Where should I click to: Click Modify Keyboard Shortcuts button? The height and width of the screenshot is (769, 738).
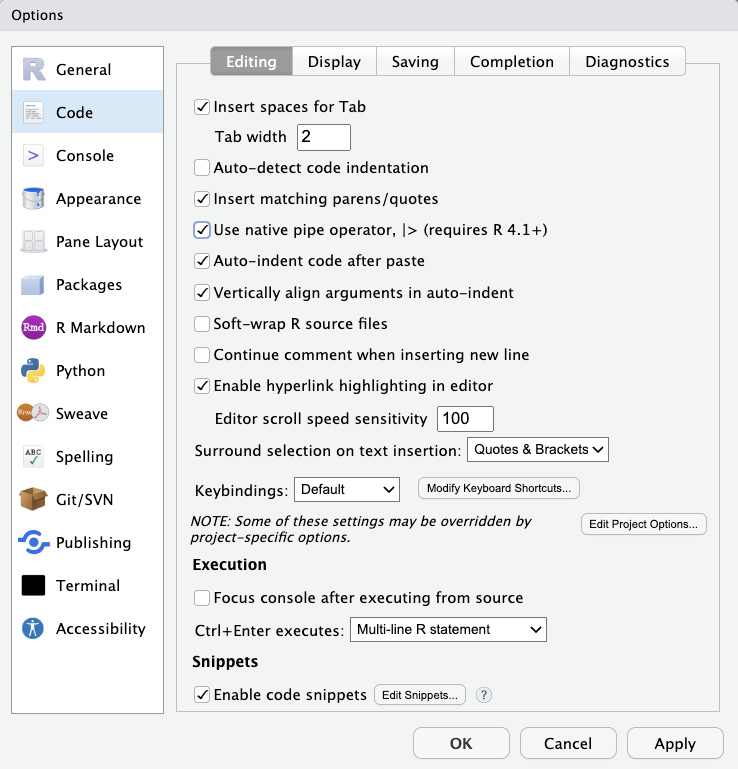(498, 489)
